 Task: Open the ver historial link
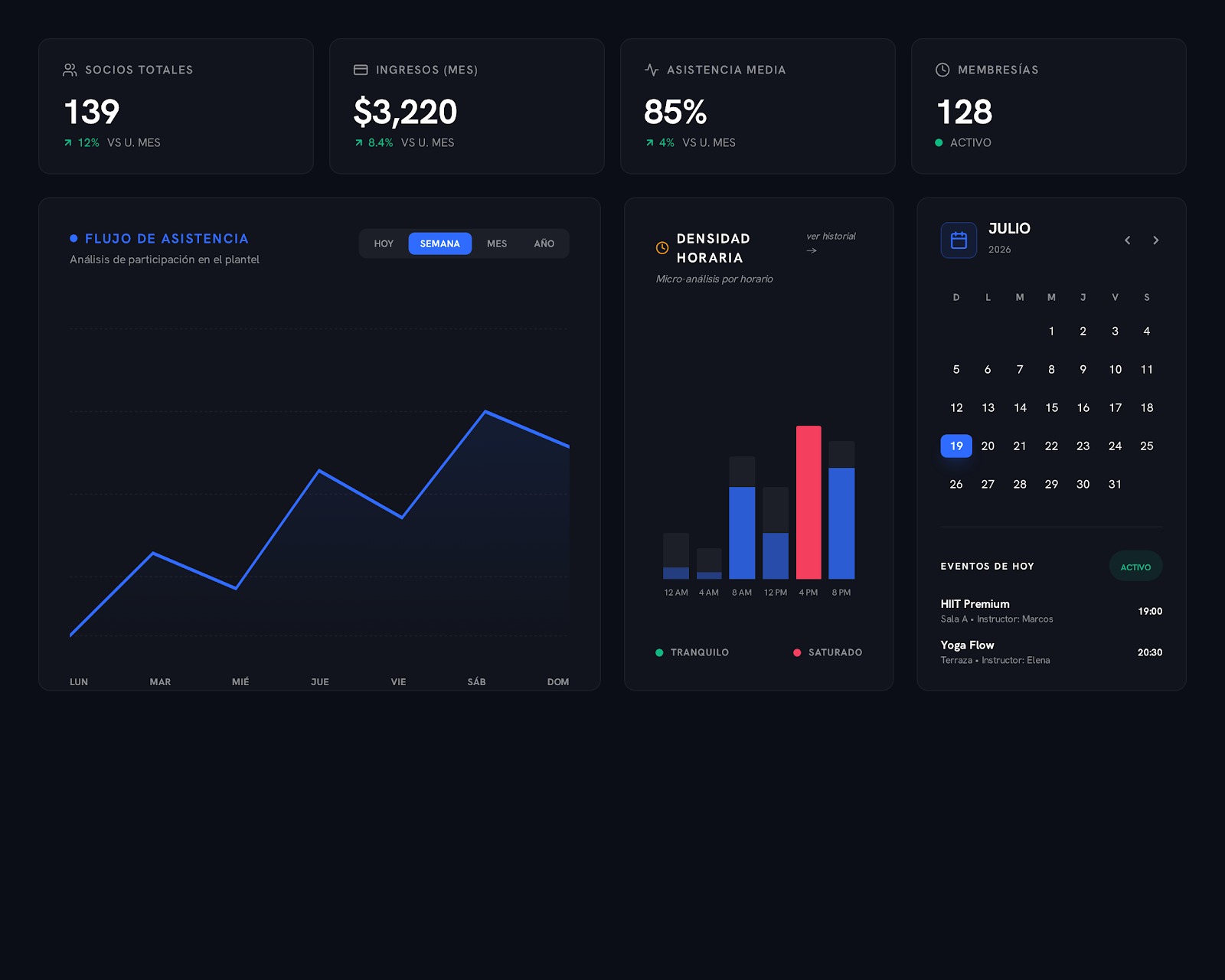(x=831, y=243)
